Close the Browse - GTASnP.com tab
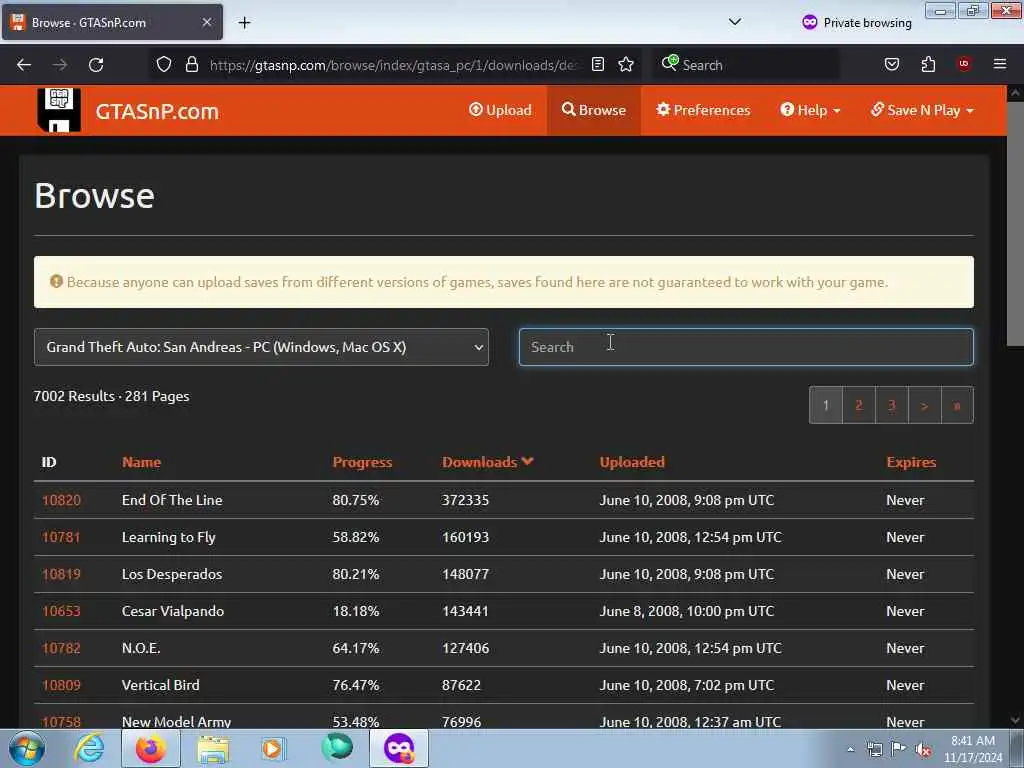1024x768 pixels. click(206, 22)
